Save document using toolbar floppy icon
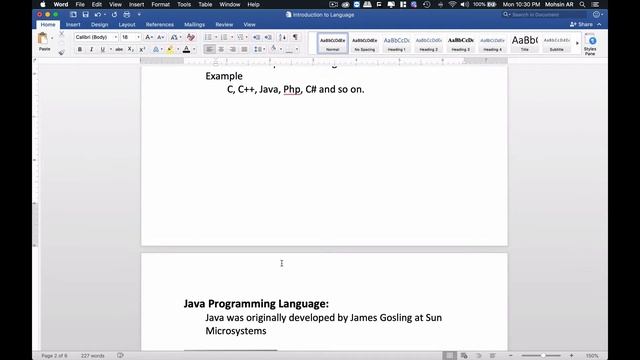Screen dimensions: 640x360 click(x=85, y=15)
